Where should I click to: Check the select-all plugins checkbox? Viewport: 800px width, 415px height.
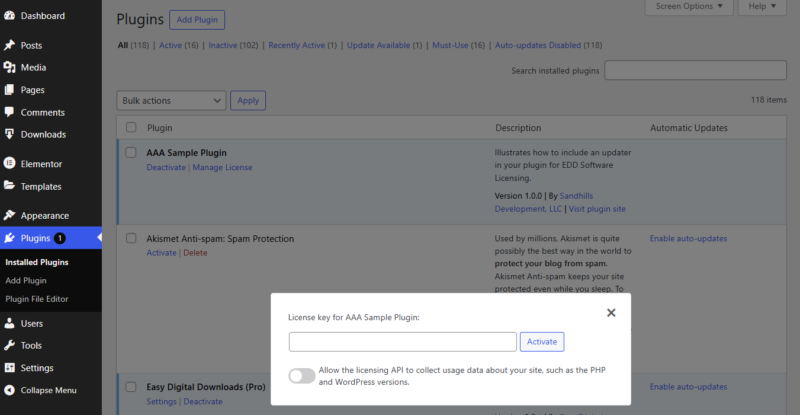click(x=131, y=127)
